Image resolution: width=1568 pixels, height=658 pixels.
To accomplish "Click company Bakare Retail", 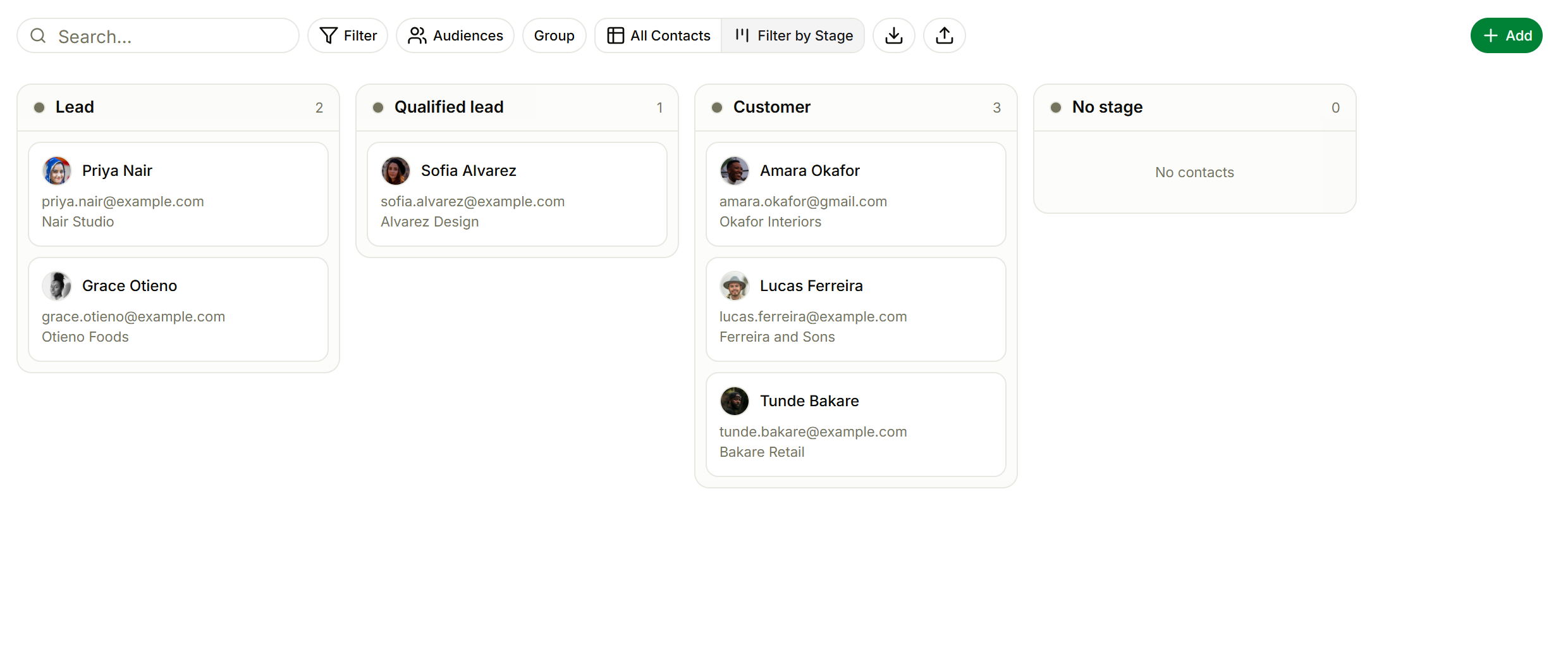I will pyautogui.click(x=762, y=452).
